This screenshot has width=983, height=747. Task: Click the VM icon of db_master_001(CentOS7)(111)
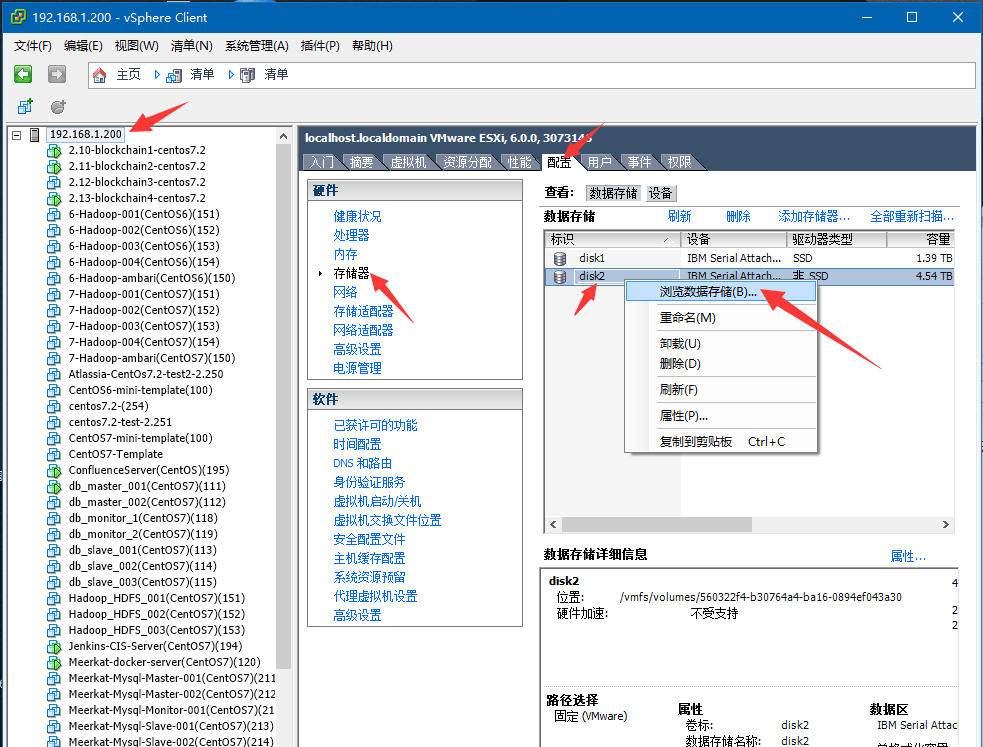click(55, 486)
